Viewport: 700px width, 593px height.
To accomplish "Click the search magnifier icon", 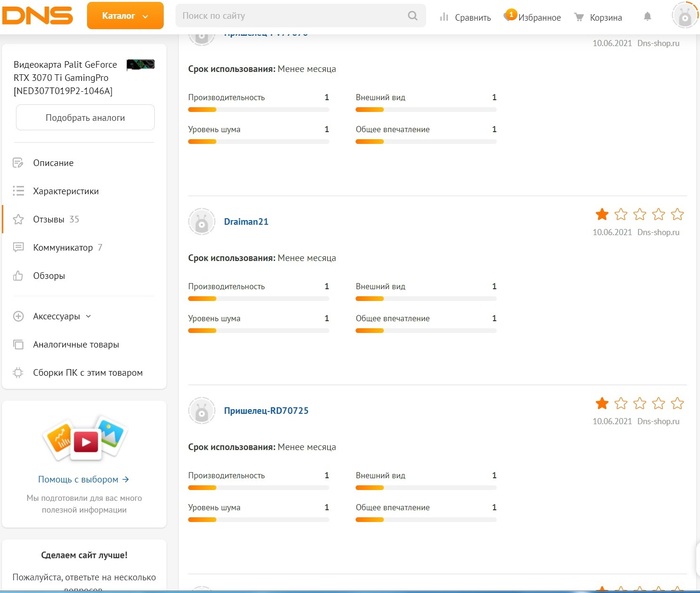I will (412, 16).
